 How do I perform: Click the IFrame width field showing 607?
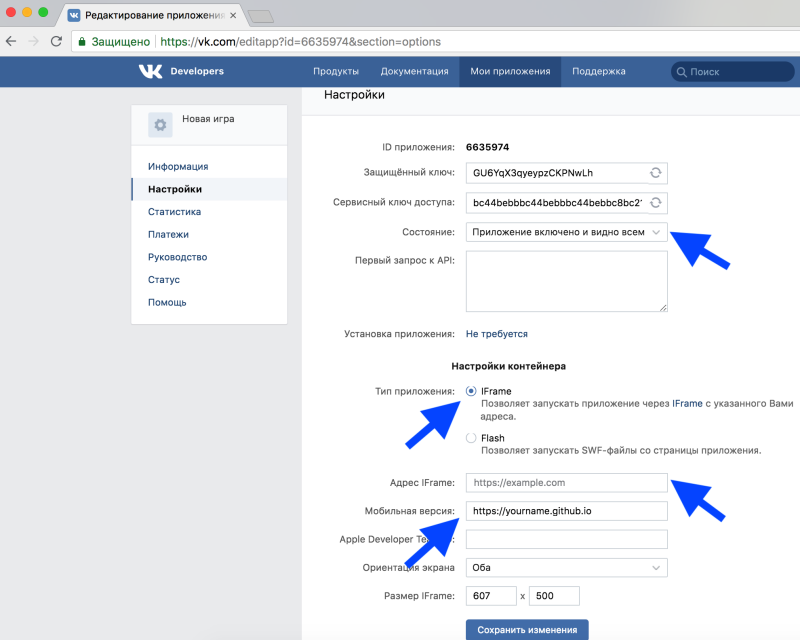pyautogui.click(x=491, y=596)
